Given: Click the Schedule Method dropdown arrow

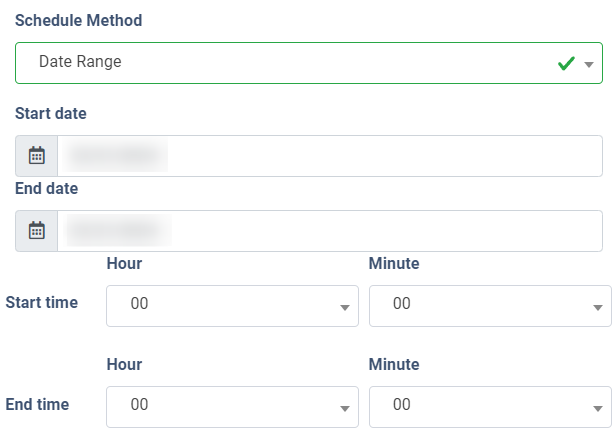Looking at the screenshot, I should [589, 65].
